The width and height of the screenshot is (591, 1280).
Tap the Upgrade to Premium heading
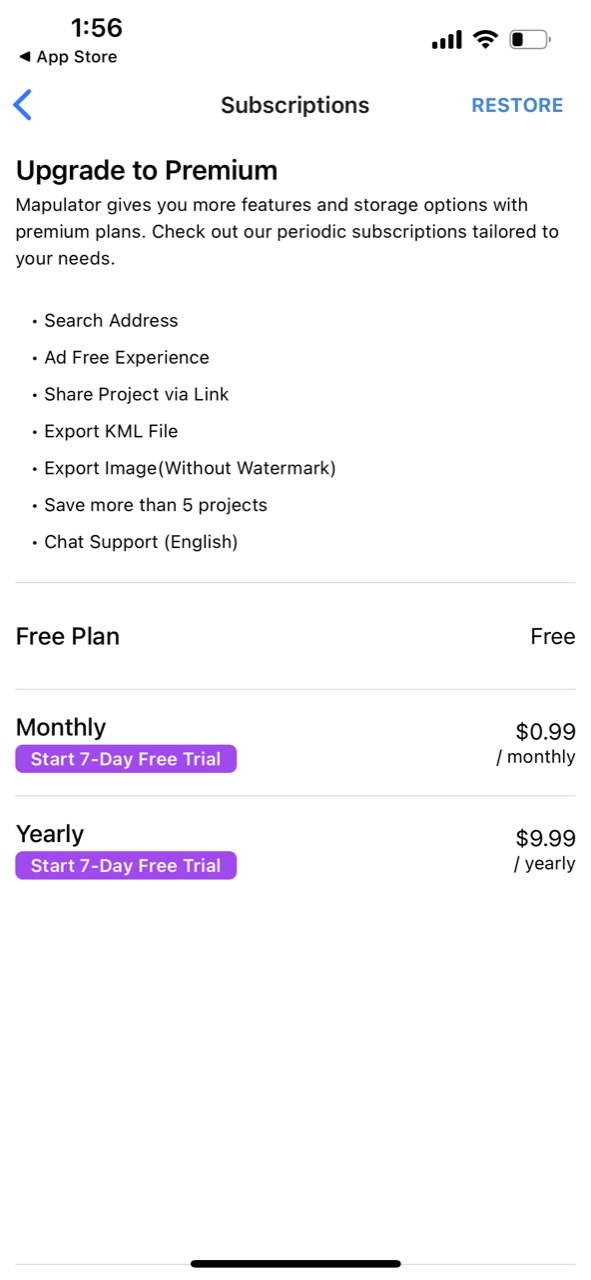click(x=146, y=170)
